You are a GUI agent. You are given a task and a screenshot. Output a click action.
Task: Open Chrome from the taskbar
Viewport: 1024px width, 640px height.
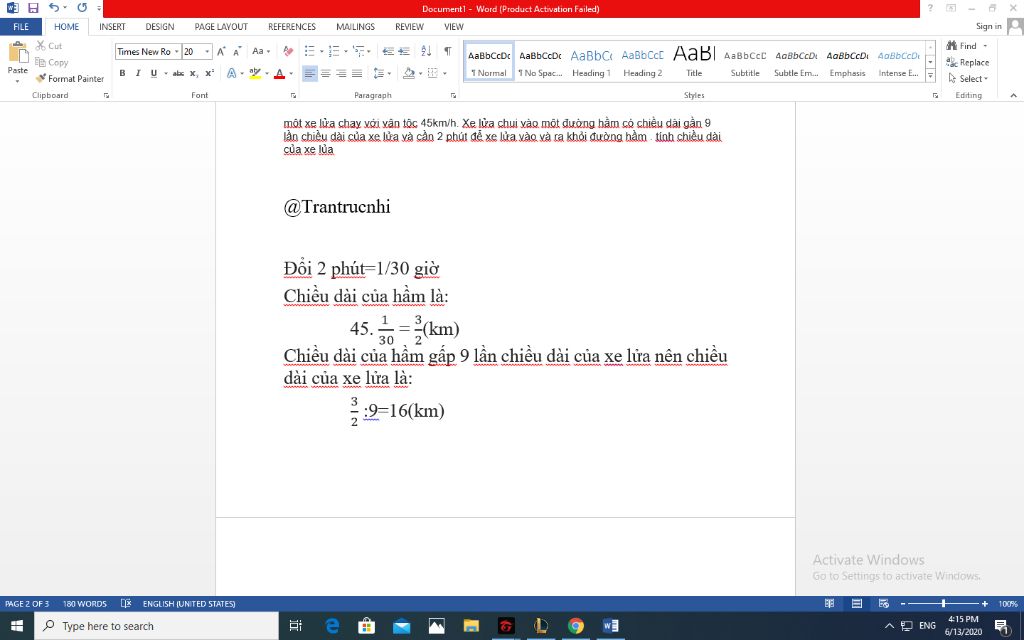pyautogui.click(x=575, y=626)
